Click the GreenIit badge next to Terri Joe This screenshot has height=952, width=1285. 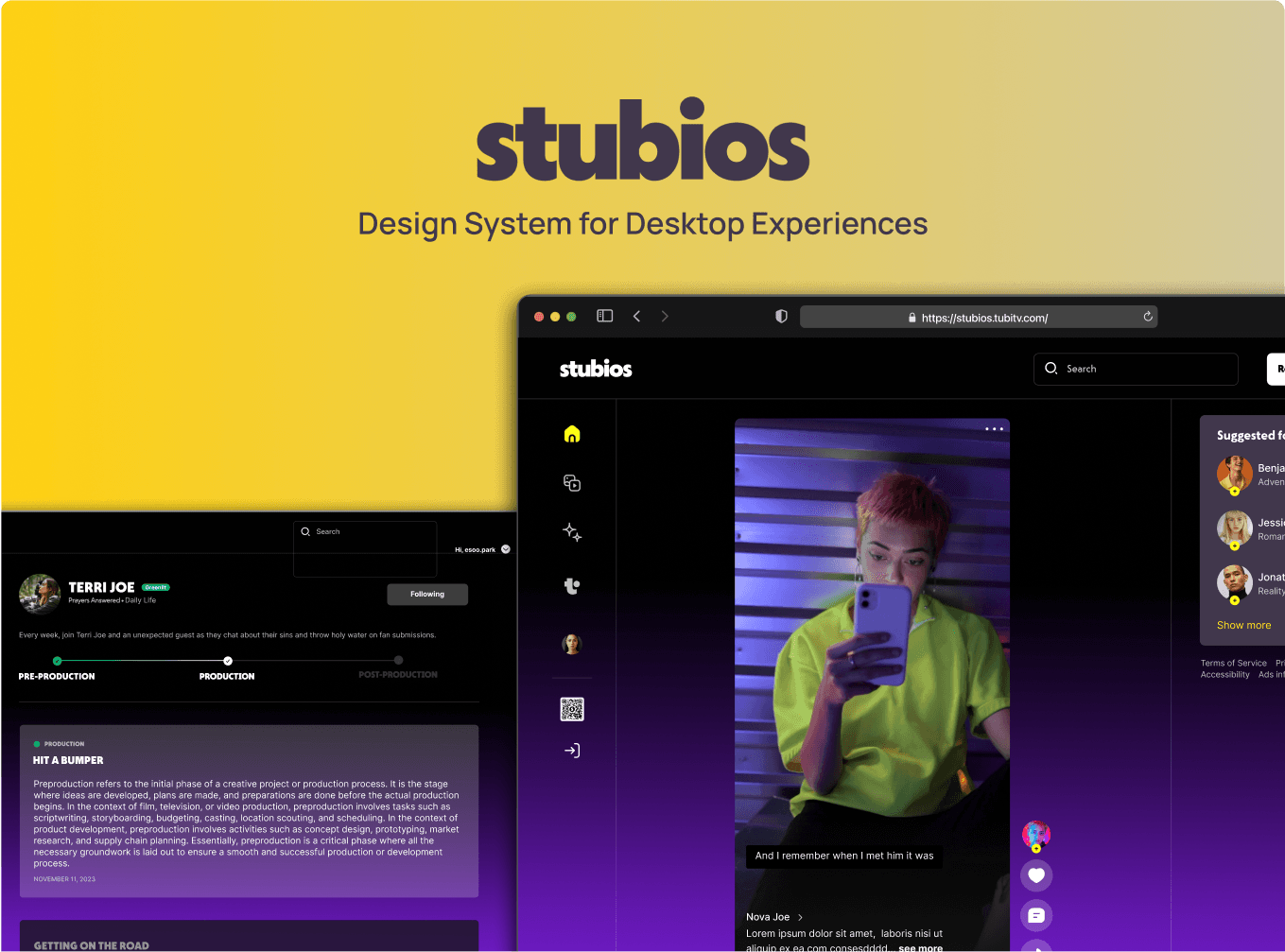[x=156, y=587]
